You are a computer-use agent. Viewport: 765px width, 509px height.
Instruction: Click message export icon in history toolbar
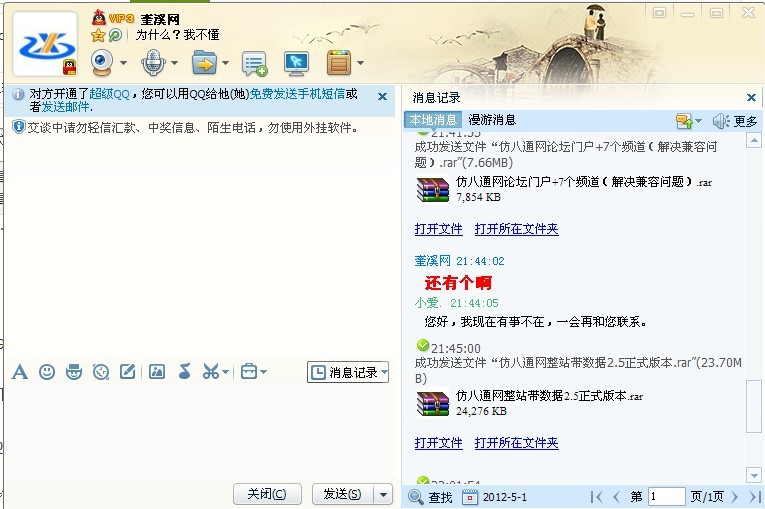684,121
